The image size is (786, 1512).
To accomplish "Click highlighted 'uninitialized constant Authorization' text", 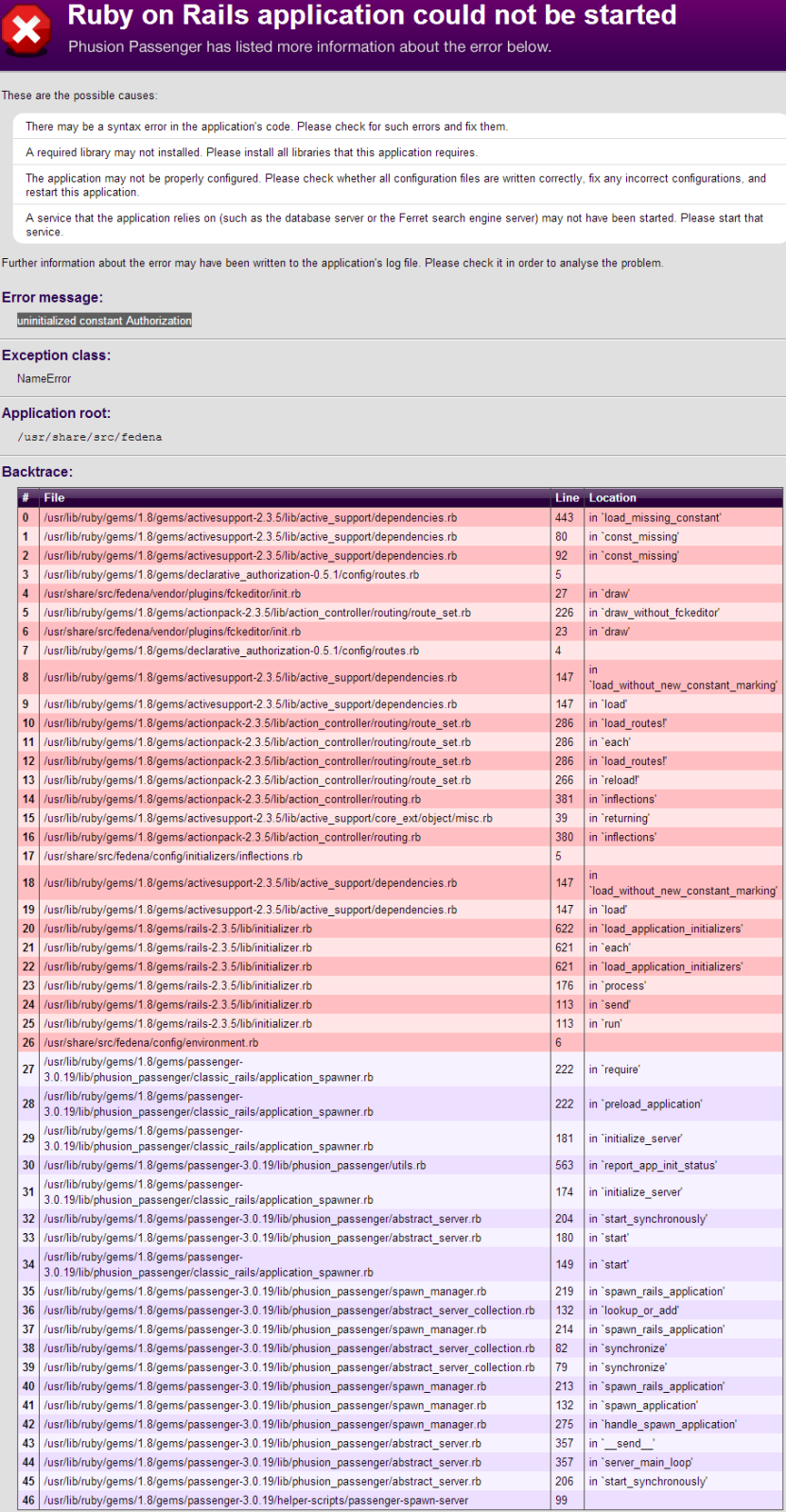I will (x=104, y=321).
